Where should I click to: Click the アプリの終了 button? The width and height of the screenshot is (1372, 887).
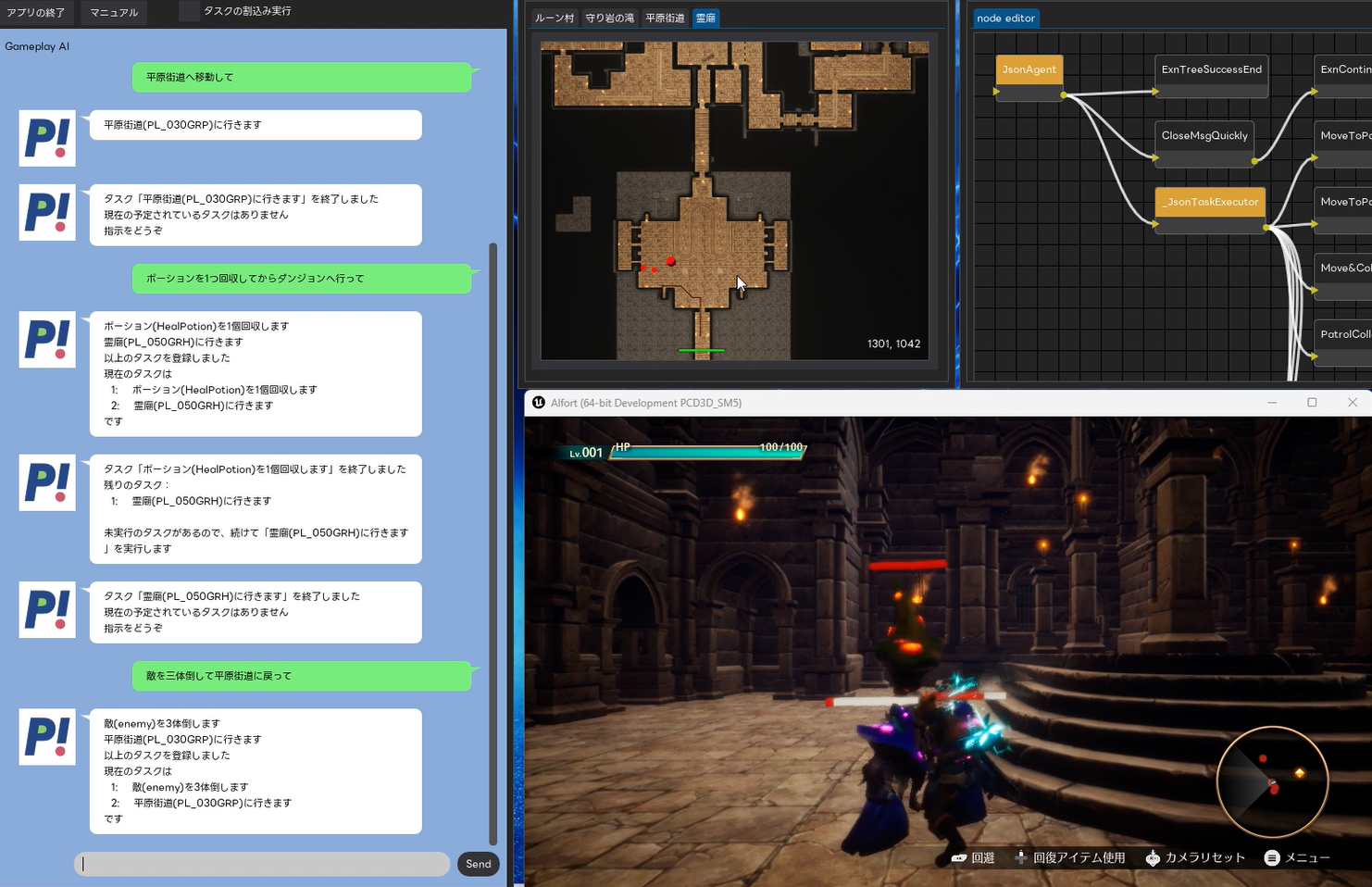(x=36, y=13)
